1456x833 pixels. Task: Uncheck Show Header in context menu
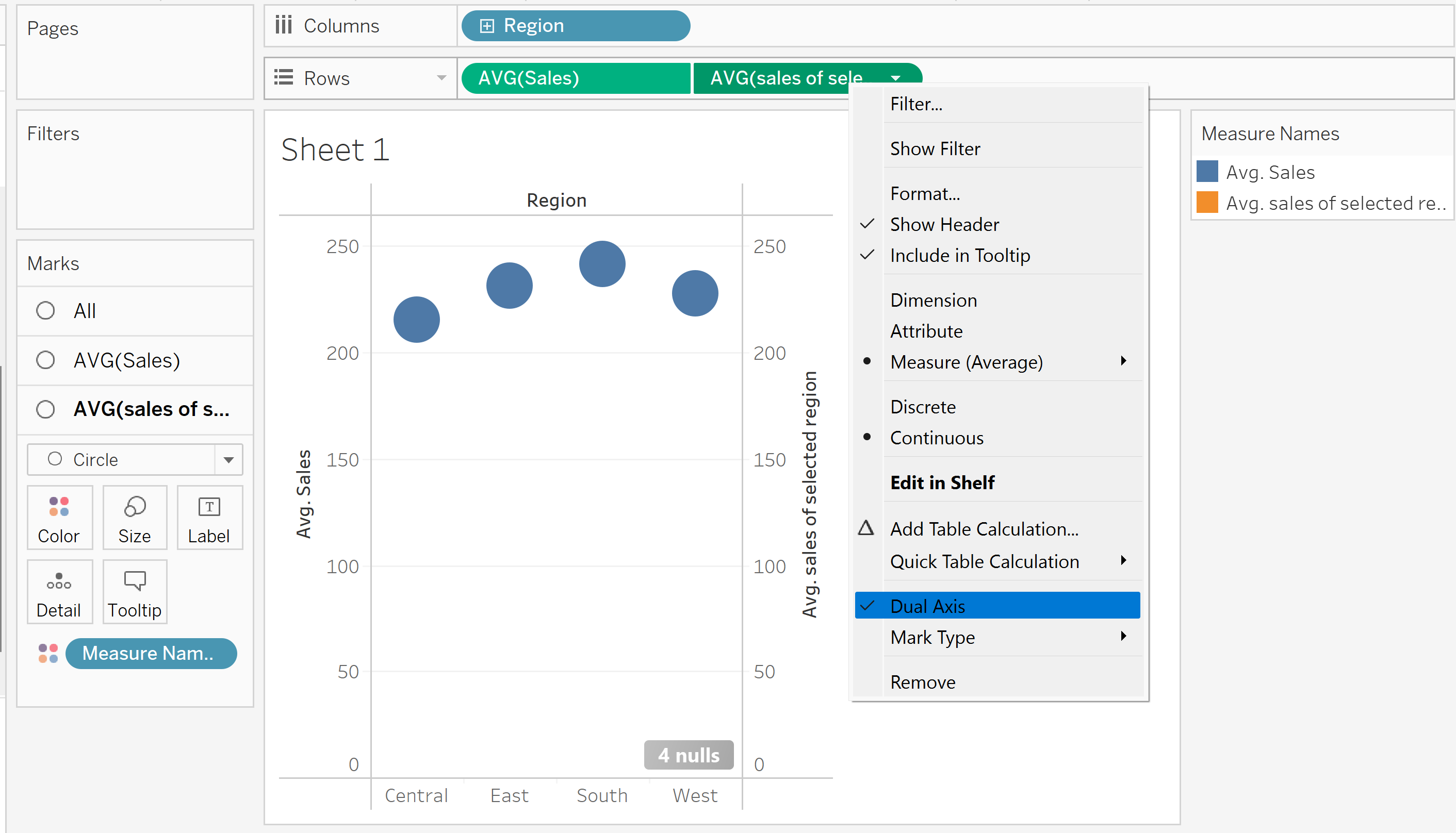944,224
